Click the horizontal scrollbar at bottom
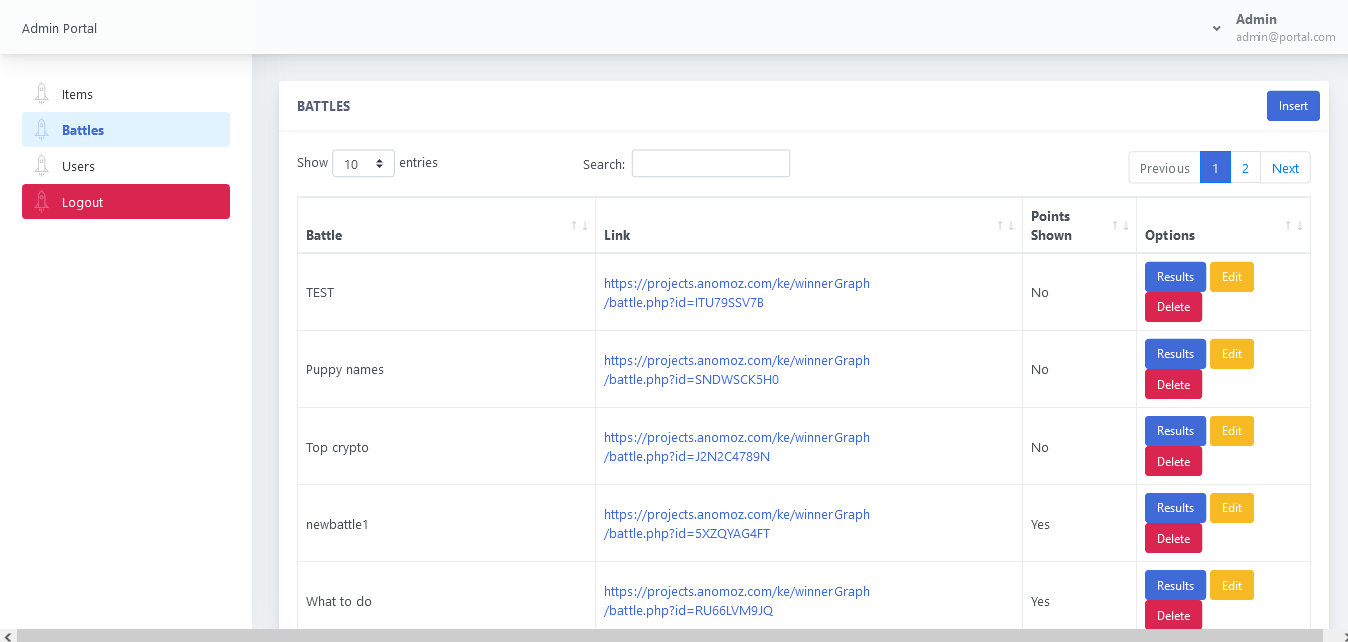Image resolution: width=1348 pixels, height=642 pixels. pos(670,635)
